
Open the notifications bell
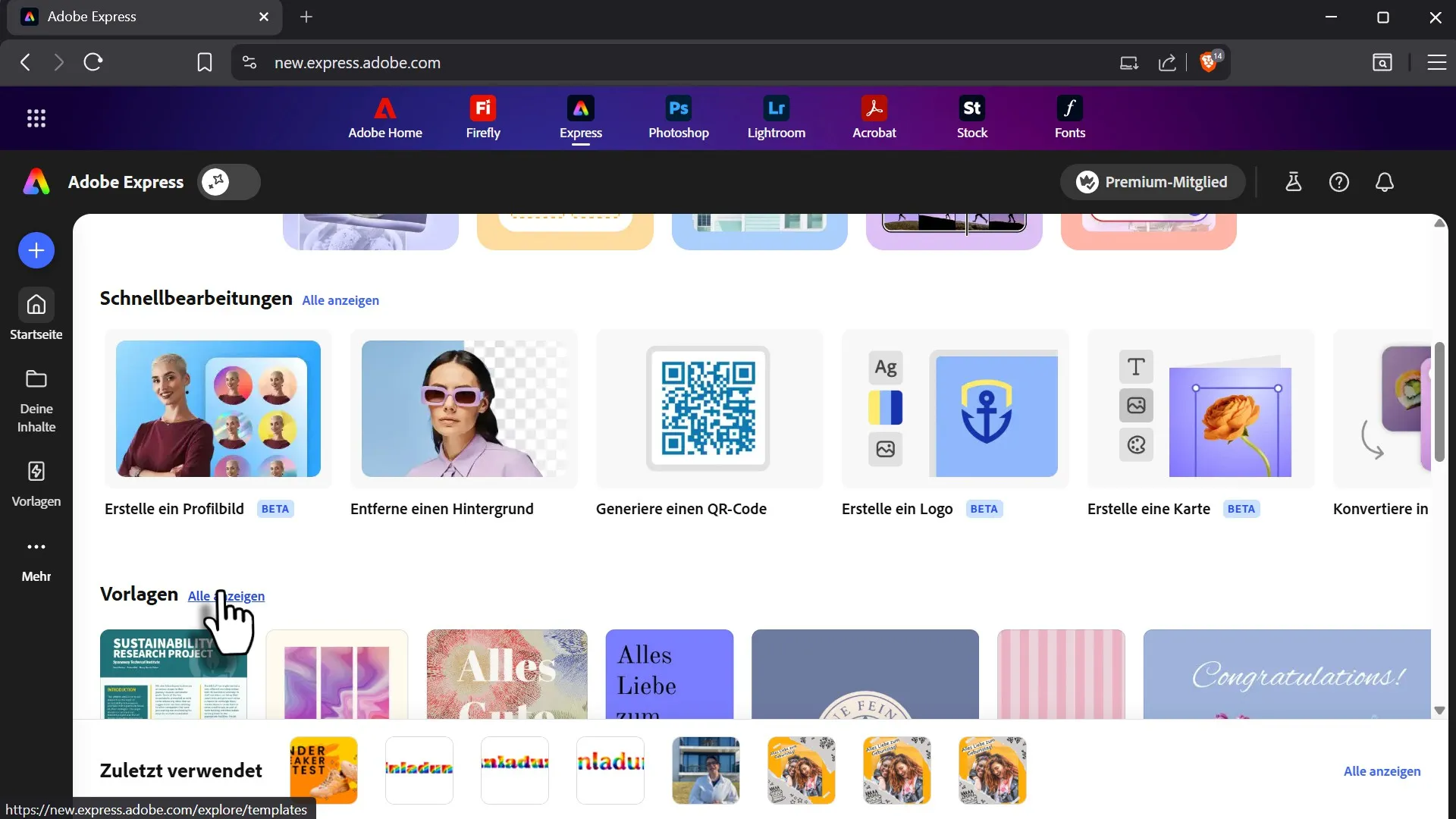point(1385,182)
